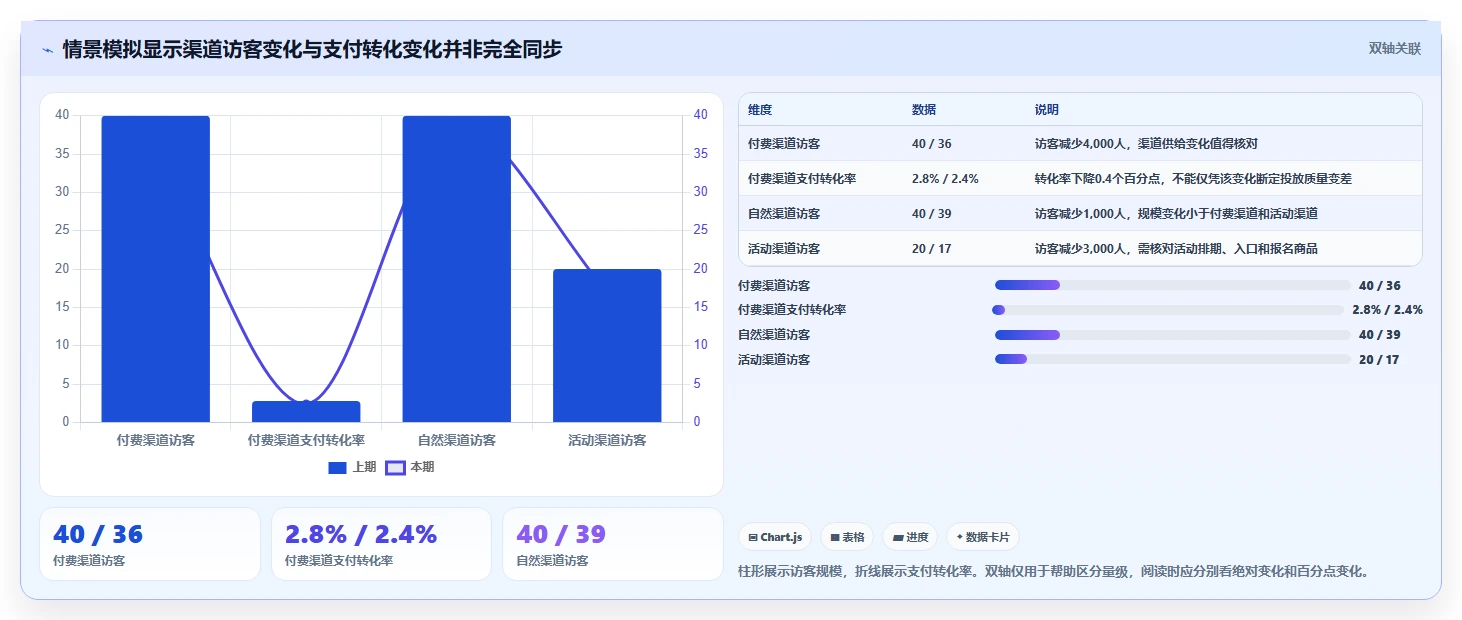The image size is (1462, 620).
Task: Click the 付费渠道访客 label in the progress list
Action: pyautogui.click(x=774, y=285)
